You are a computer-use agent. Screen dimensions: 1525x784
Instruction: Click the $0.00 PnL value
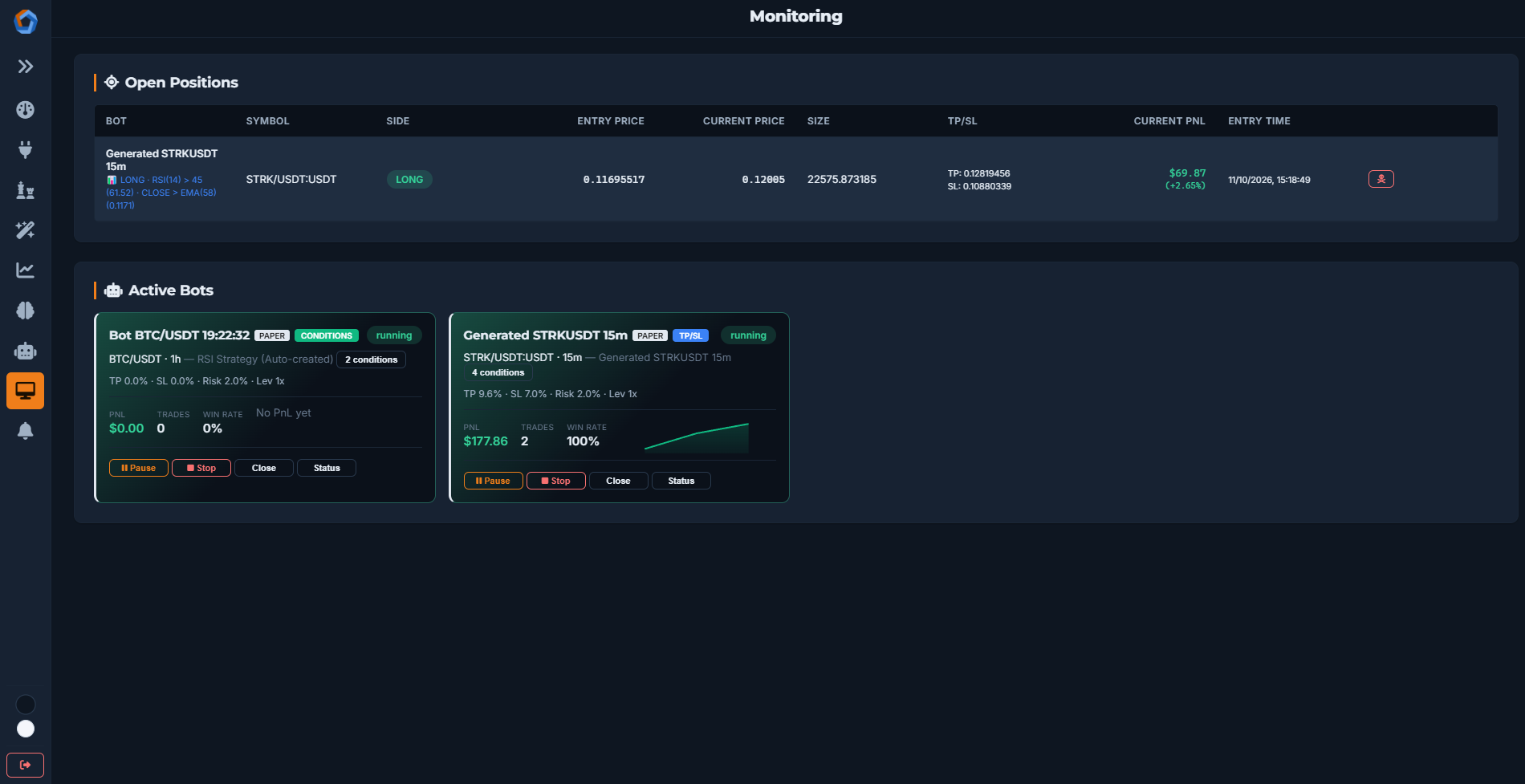[x=127, y=429]
